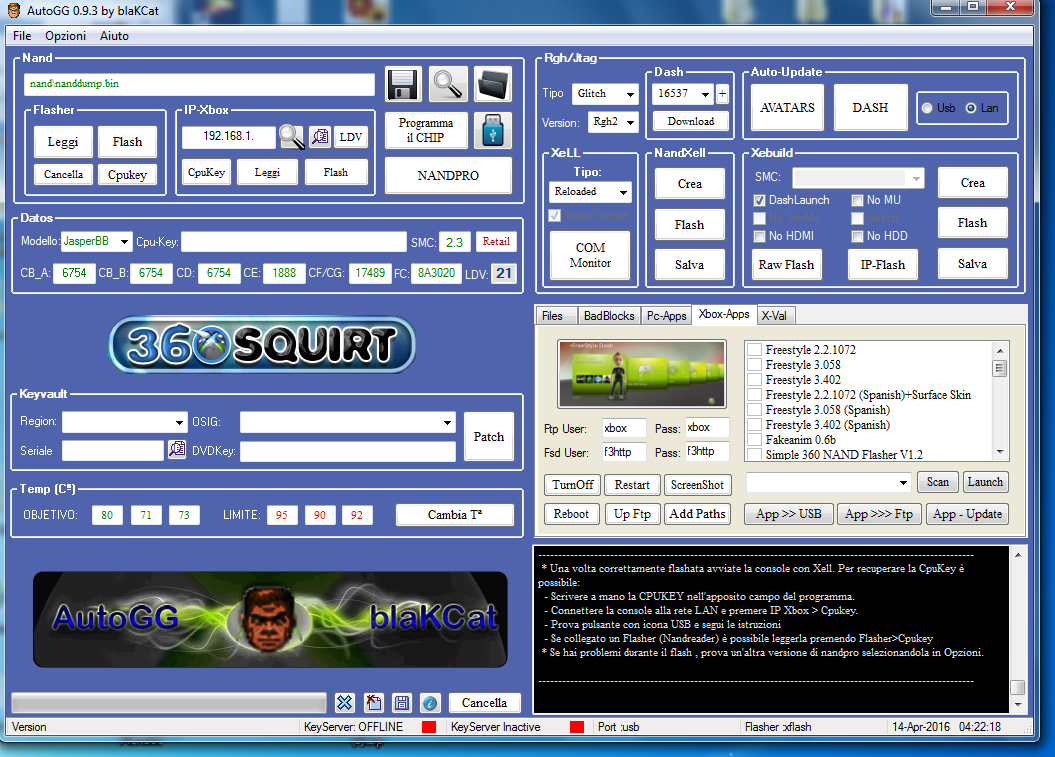Open the dark folder icon in Nand
Screen dimensions: 1055x757
[x=493, y=84]
